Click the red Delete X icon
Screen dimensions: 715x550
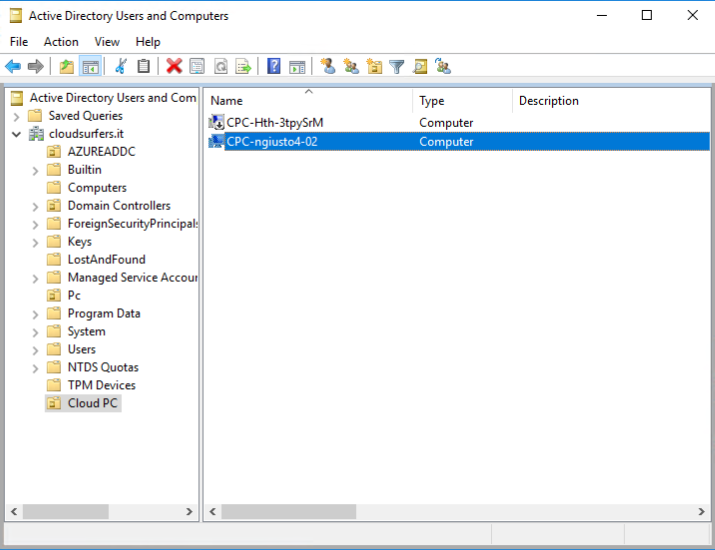[174, 67]
